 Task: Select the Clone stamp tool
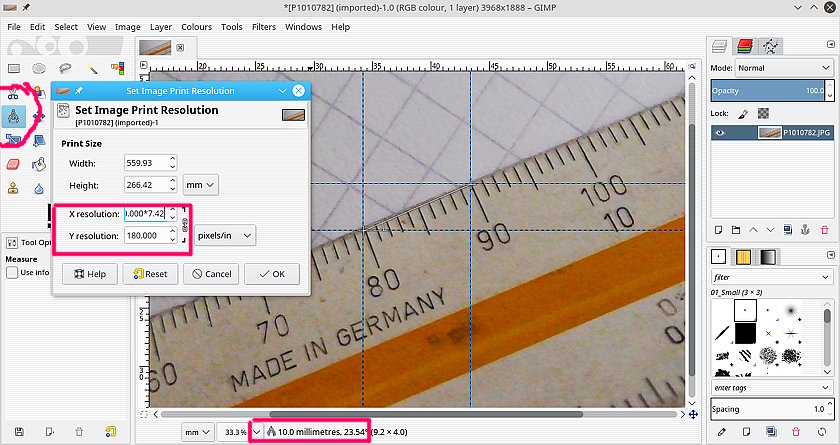[13, 188]
